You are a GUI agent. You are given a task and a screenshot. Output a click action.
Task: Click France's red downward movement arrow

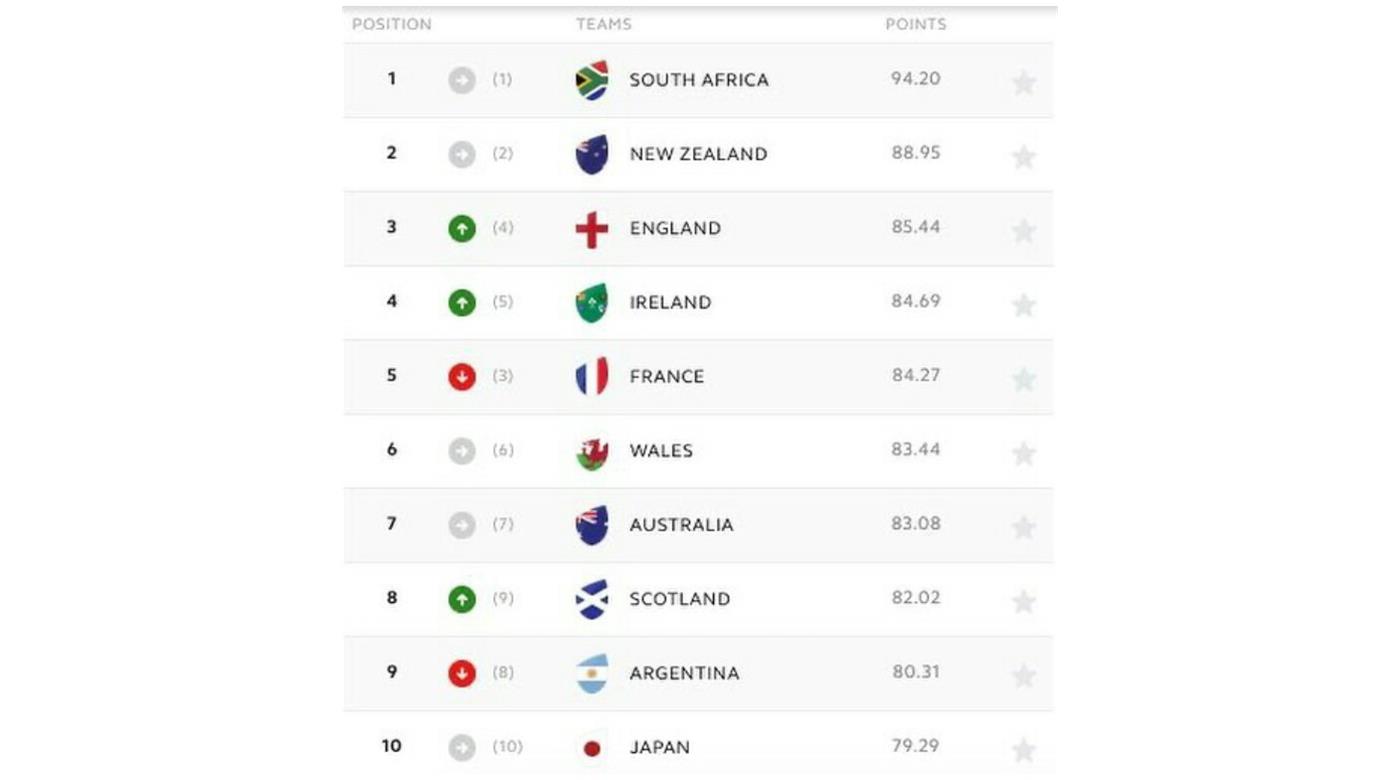click(x=461, y=376)
